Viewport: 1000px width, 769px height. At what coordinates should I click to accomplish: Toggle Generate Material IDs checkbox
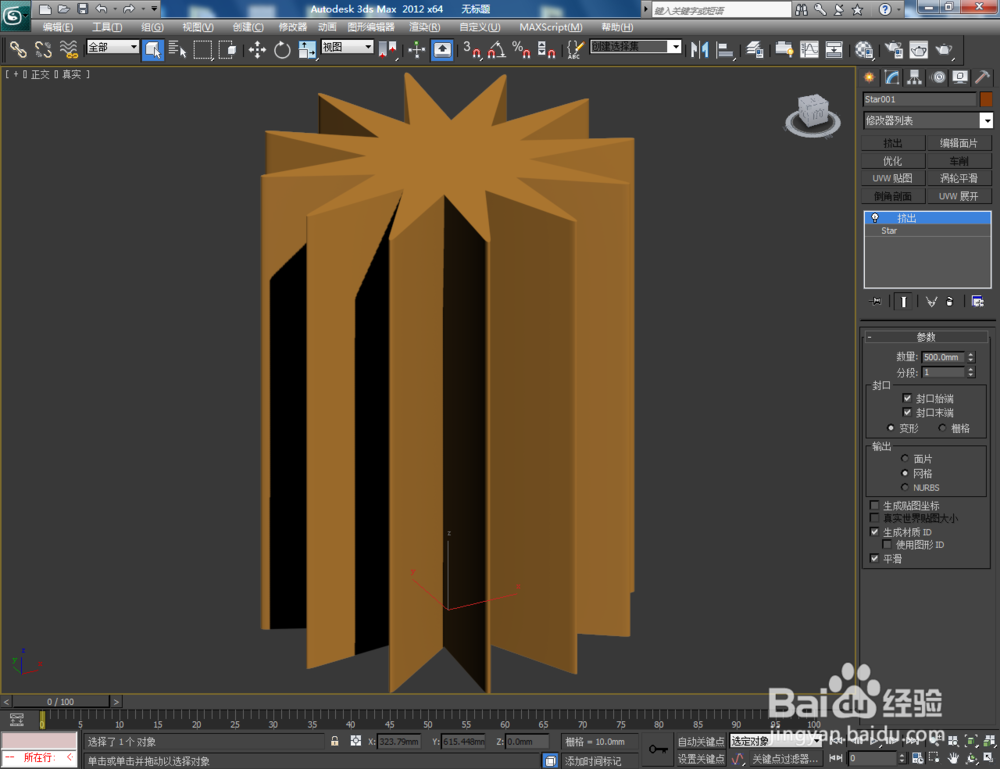coord(874,531)
